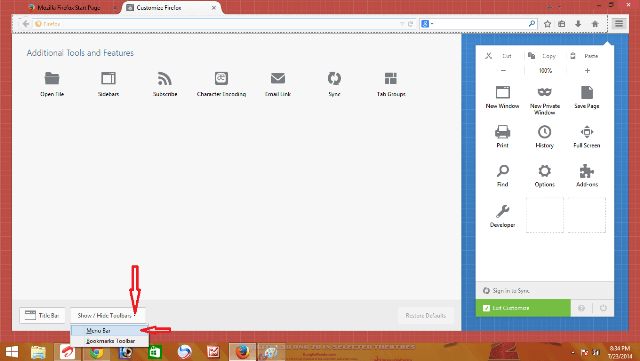The image size is (640, 361).
Task: Click the bookmarks list icon in toolbar
Action: tap(562, 24)
